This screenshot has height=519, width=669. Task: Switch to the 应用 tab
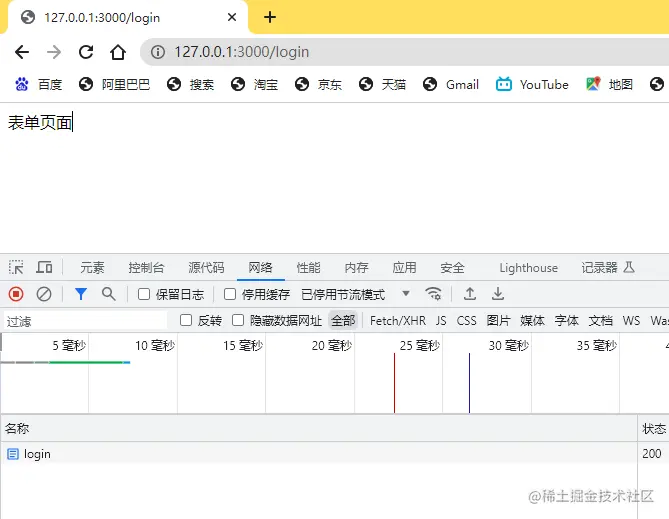[404, 268]
